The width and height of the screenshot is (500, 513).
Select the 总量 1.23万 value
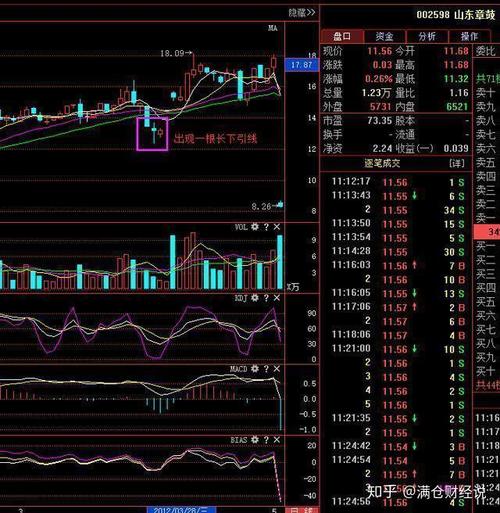376,93
